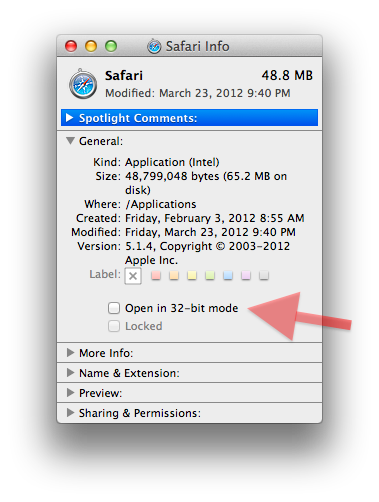379x502 pixels.
Task: Minimize the Safari Info window
Action: click(x=91, y=46)
